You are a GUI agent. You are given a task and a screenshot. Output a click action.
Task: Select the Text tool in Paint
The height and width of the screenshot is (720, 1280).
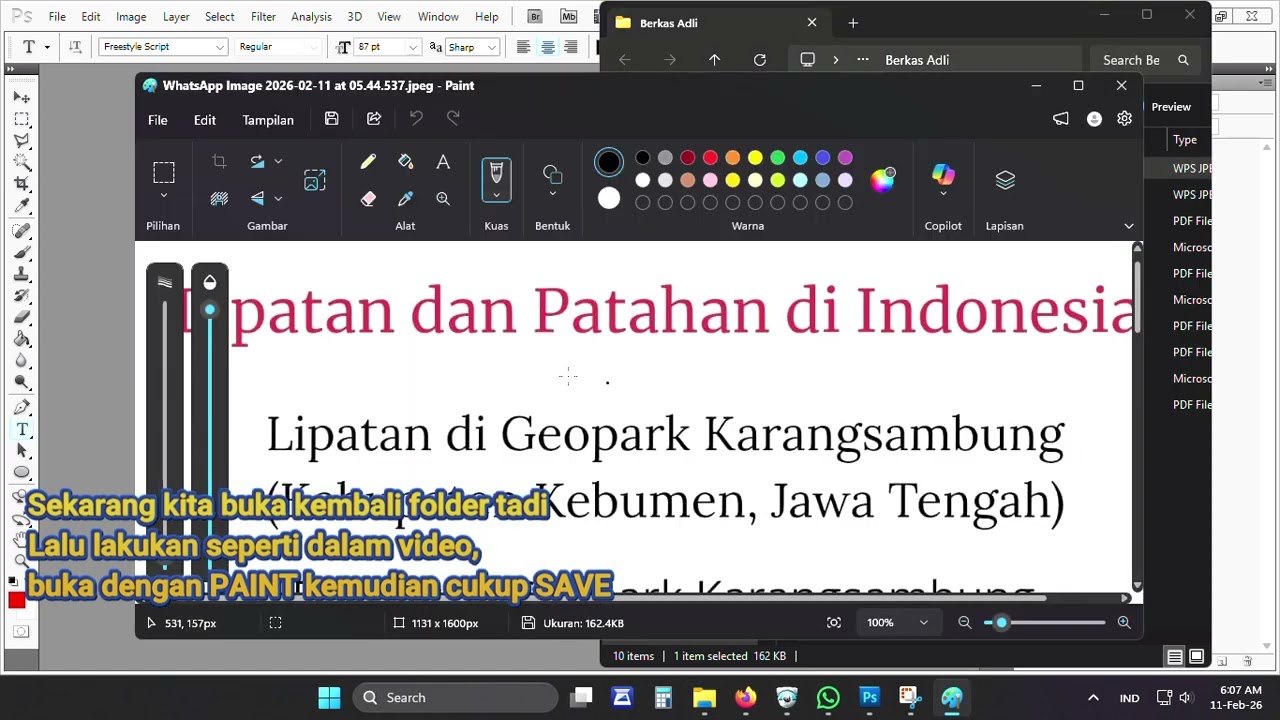pyautogui.click(x=443, y=162)
